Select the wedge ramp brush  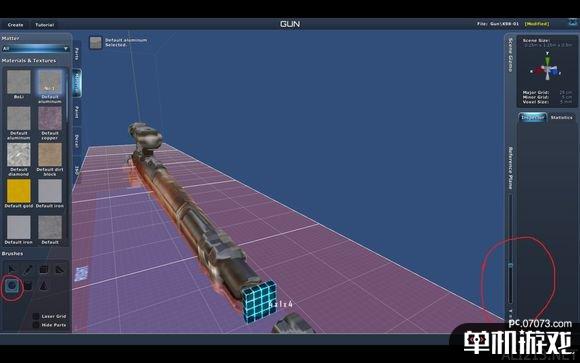60,269
